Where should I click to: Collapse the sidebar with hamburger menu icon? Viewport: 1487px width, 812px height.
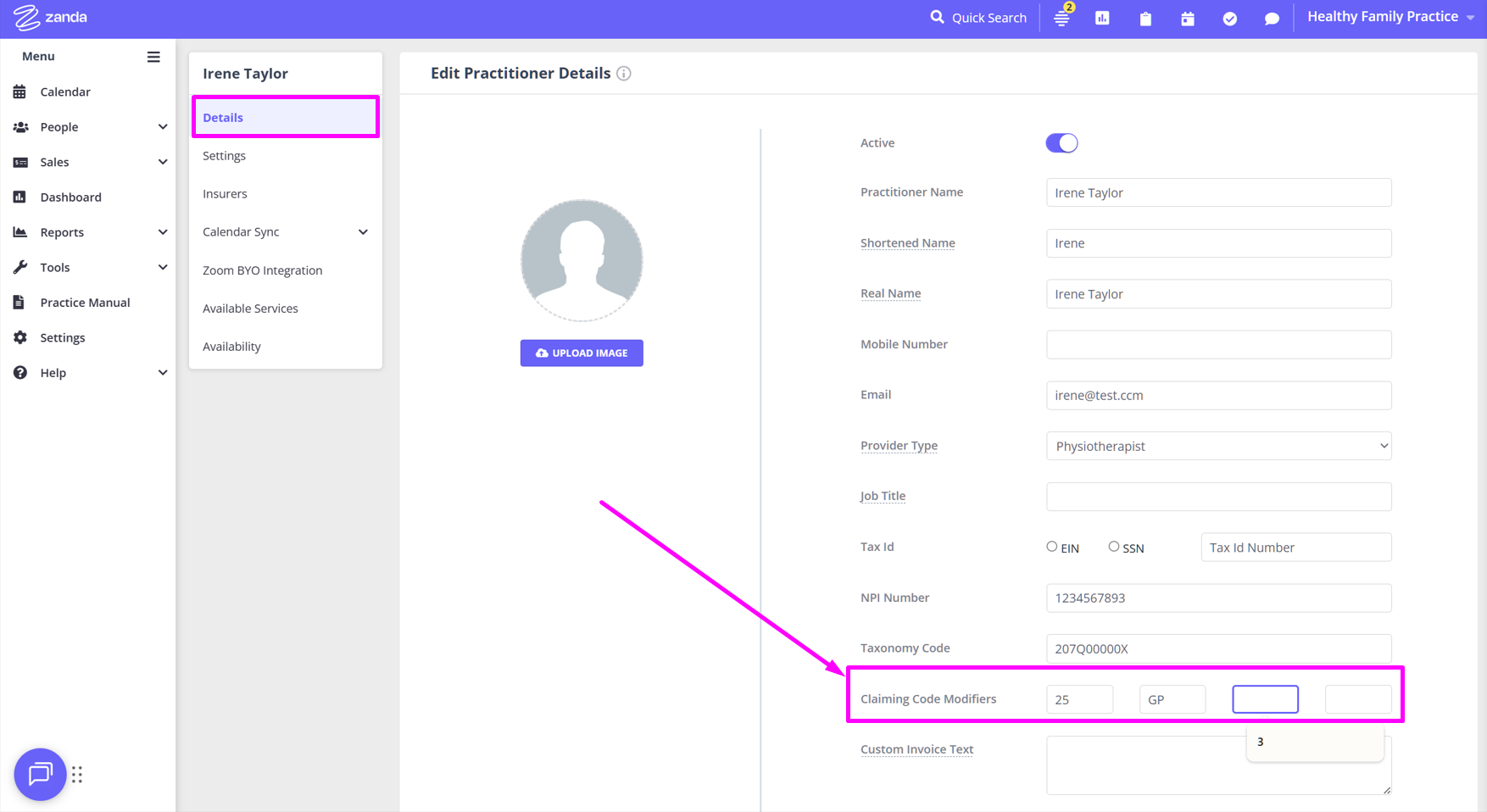[x=153, y=57]
